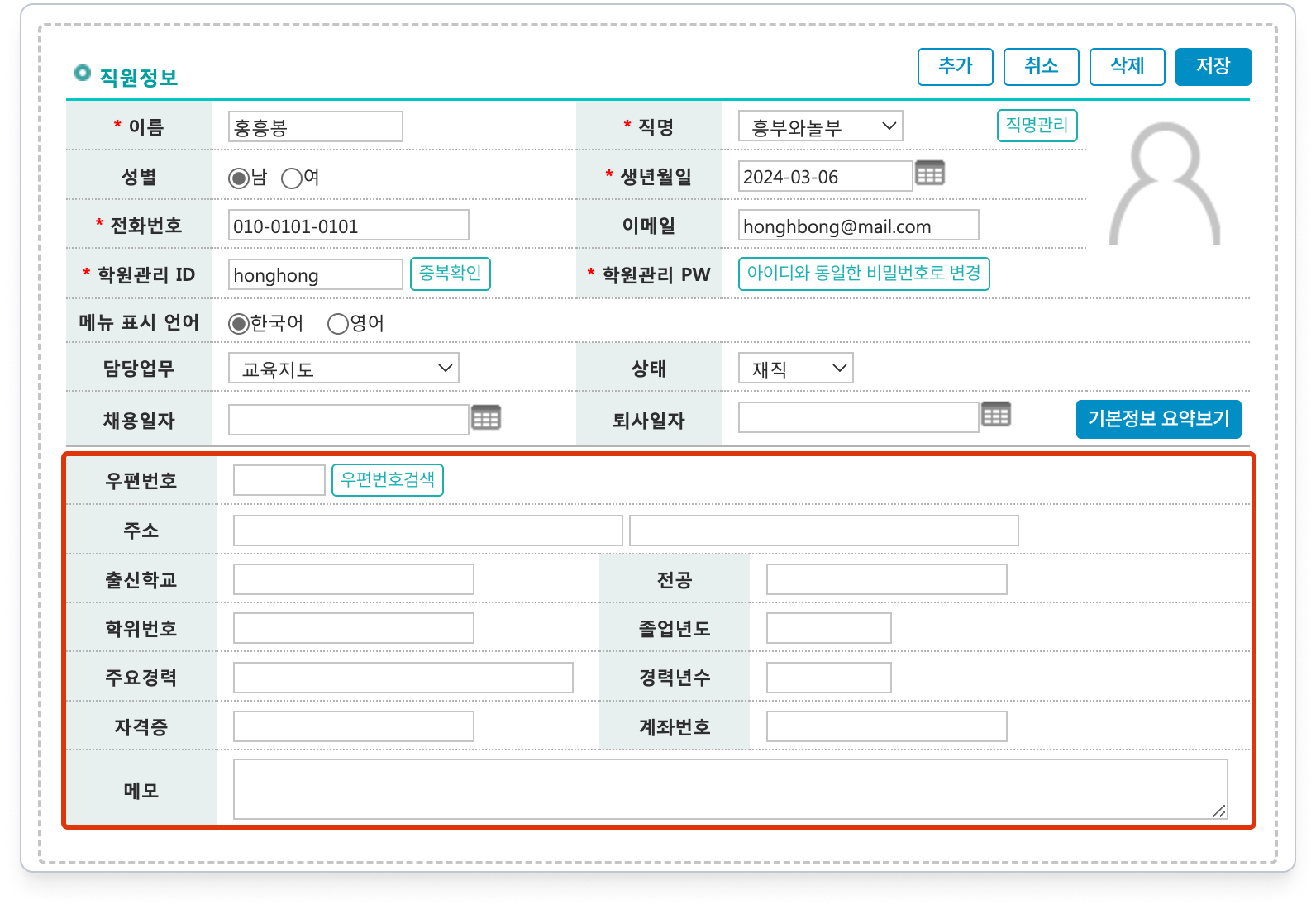Open the 상태 dropdown showing 재직

(x=795, y=368)
